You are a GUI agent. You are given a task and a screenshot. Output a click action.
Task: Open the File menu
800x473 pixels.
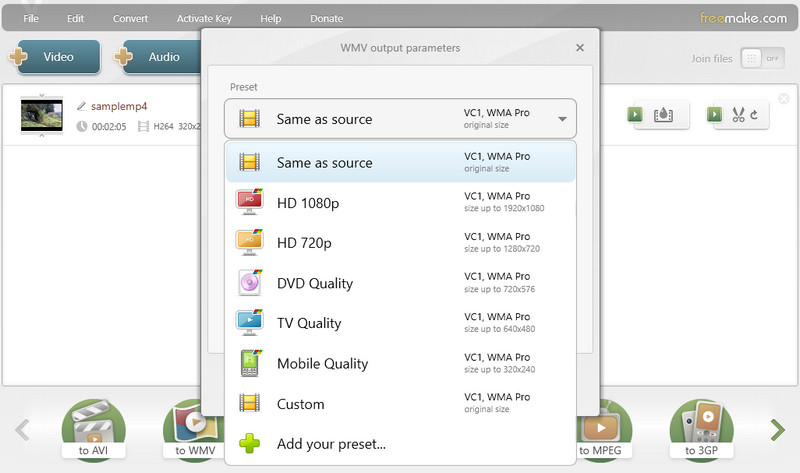31,18
